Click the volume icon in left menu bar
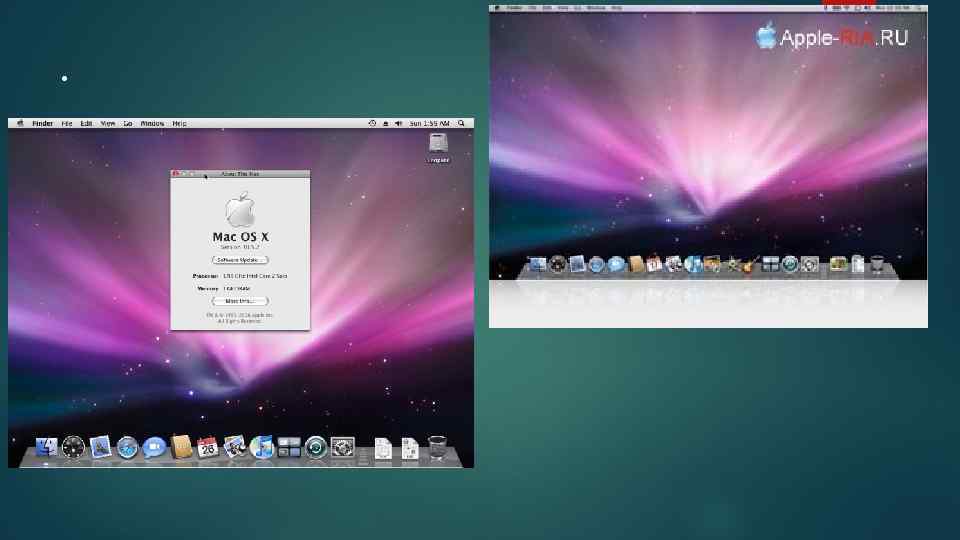The height and width of the screenshot is (540, 960). 399,123
